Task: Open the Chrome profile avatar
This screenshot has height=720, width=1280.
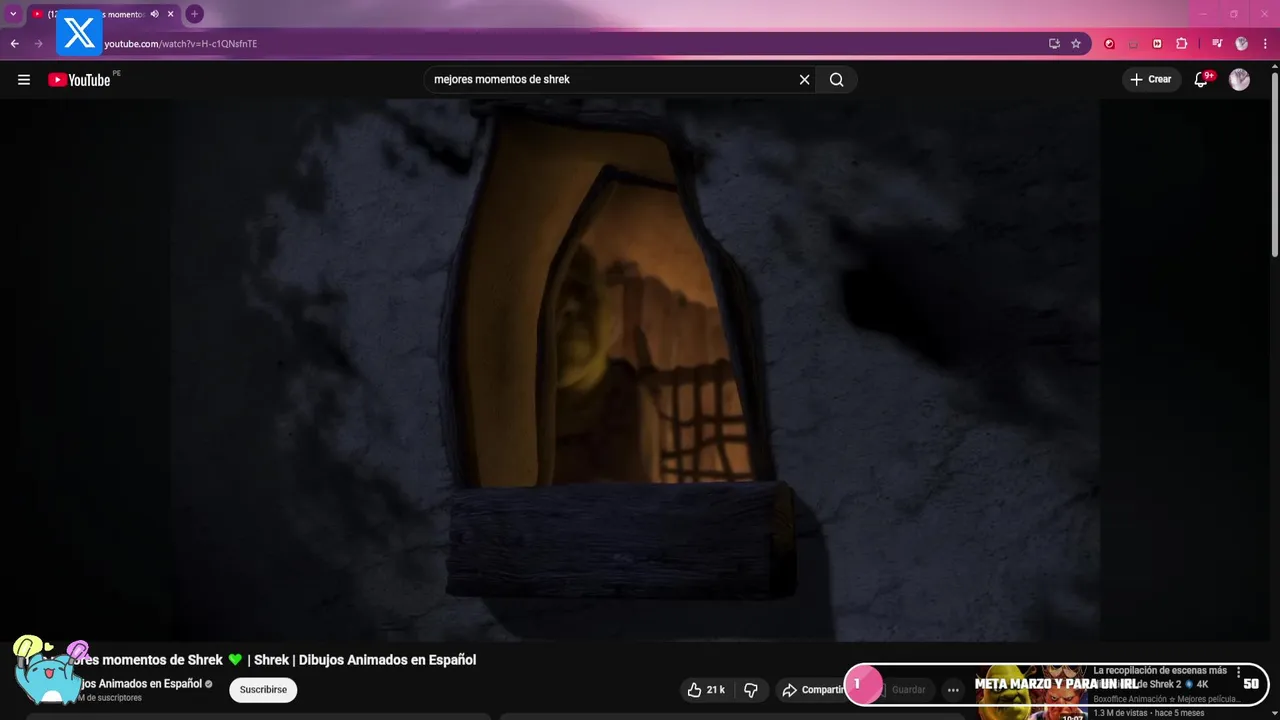Action: [x=1242, y=44]
